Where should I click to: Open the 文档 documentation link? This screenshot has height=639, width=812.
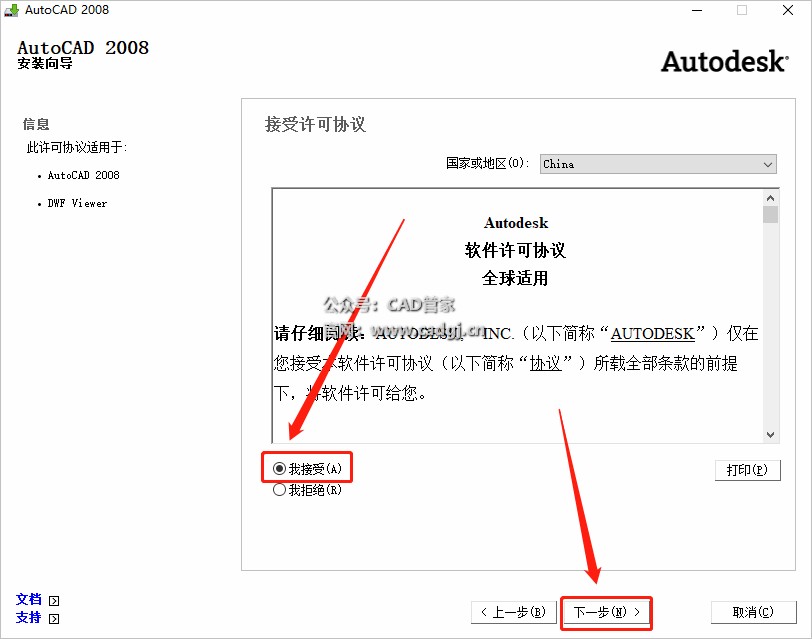click(x=28, y=599)
